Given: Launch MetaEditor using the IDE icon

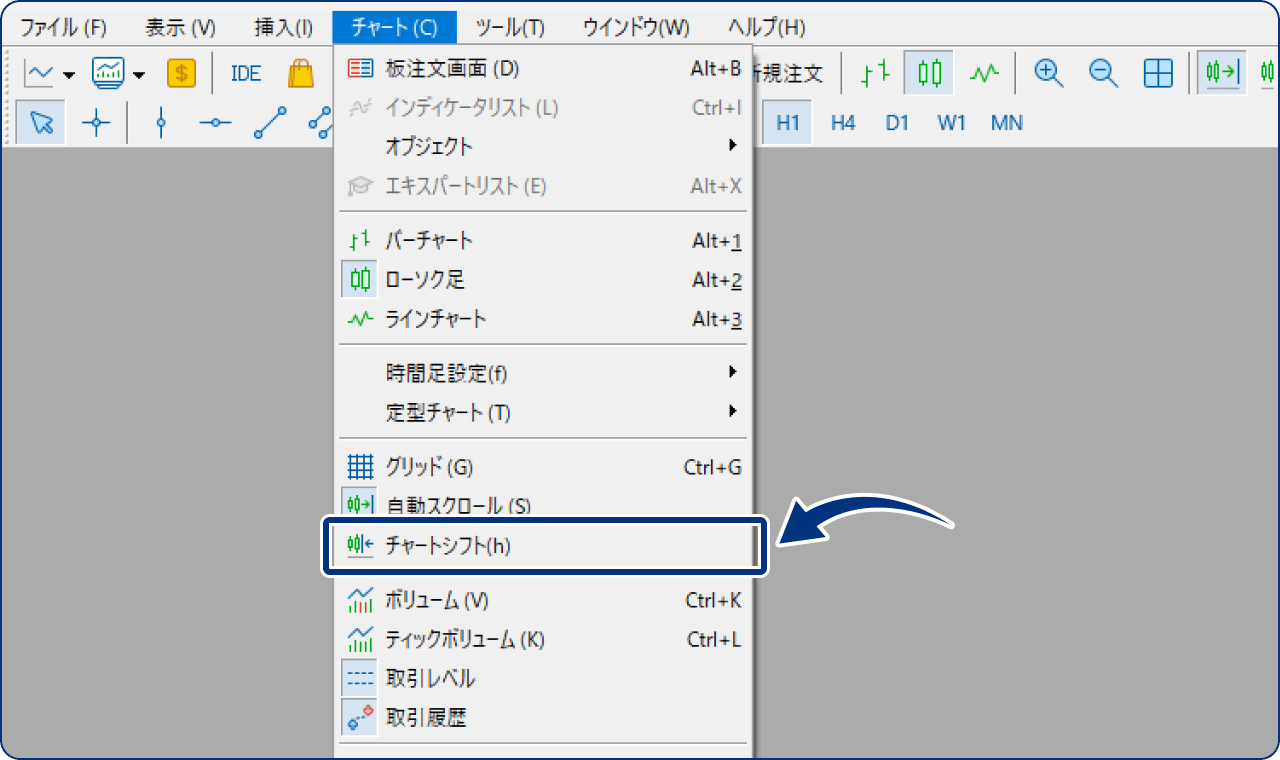Looking at the screenshot, I should coord(244,72).
